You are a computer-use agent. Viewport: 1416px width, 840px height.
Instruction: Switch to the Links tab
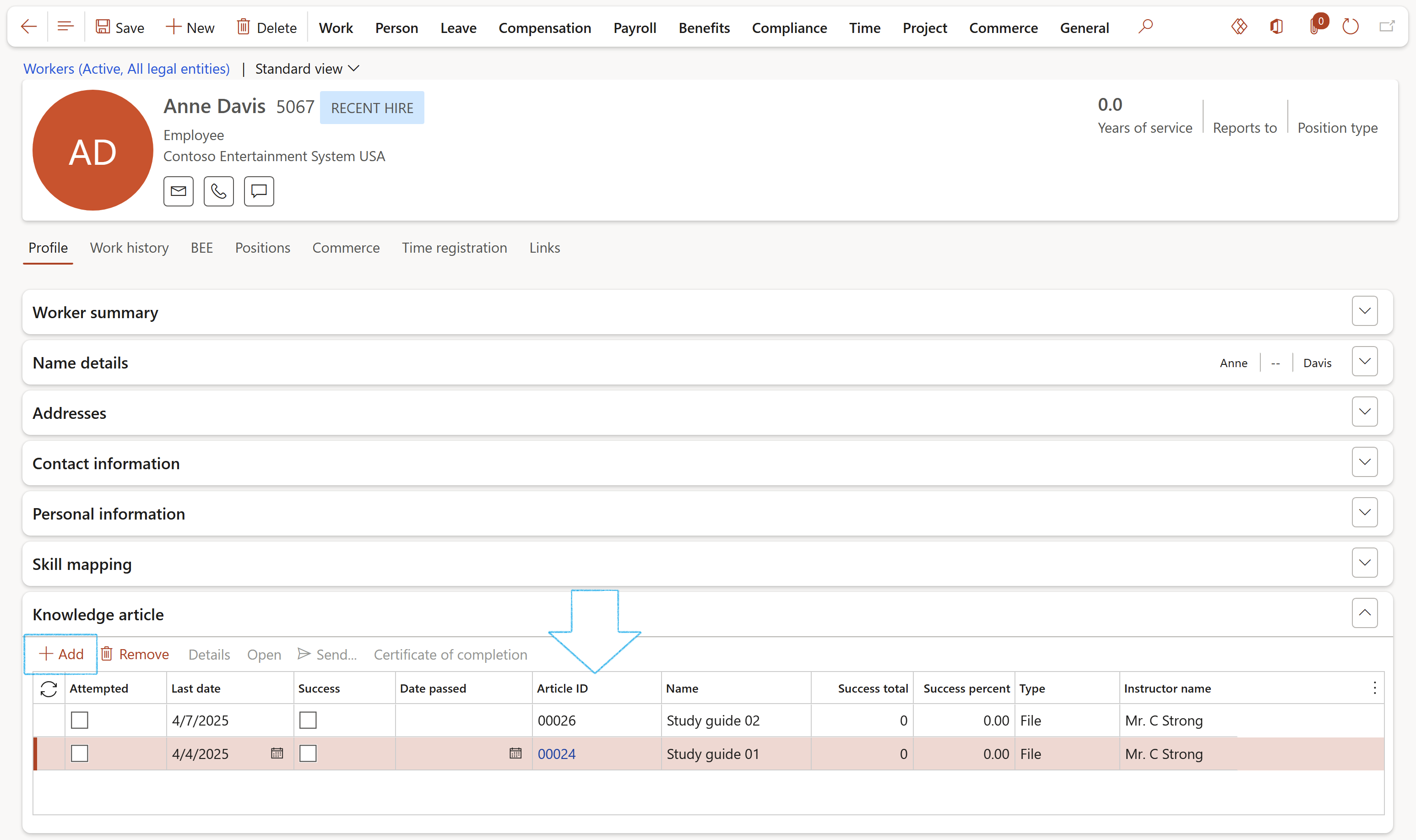[544, 248]
